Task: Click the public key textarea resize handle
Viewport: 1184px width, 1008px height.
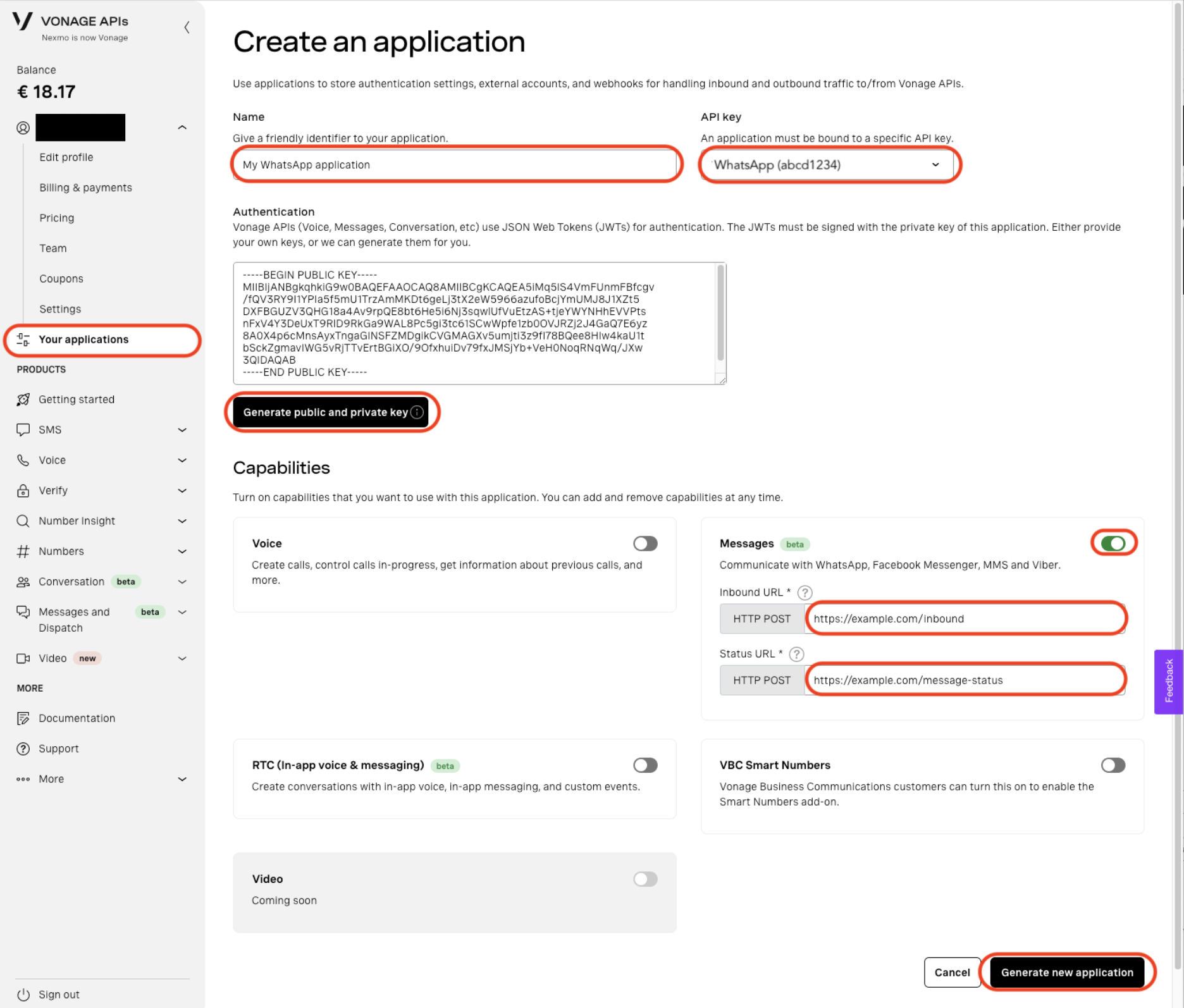Action: coord(721,379)
